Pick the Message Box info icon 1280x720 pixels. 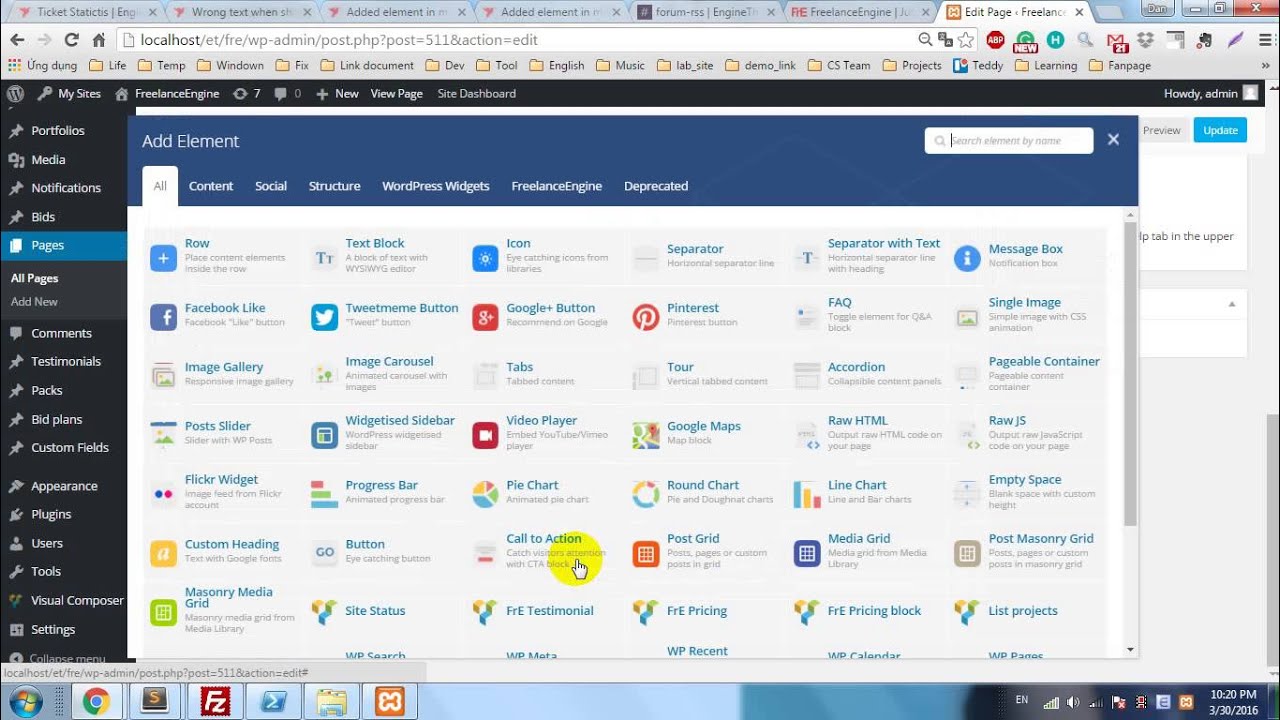click(967, 258)
